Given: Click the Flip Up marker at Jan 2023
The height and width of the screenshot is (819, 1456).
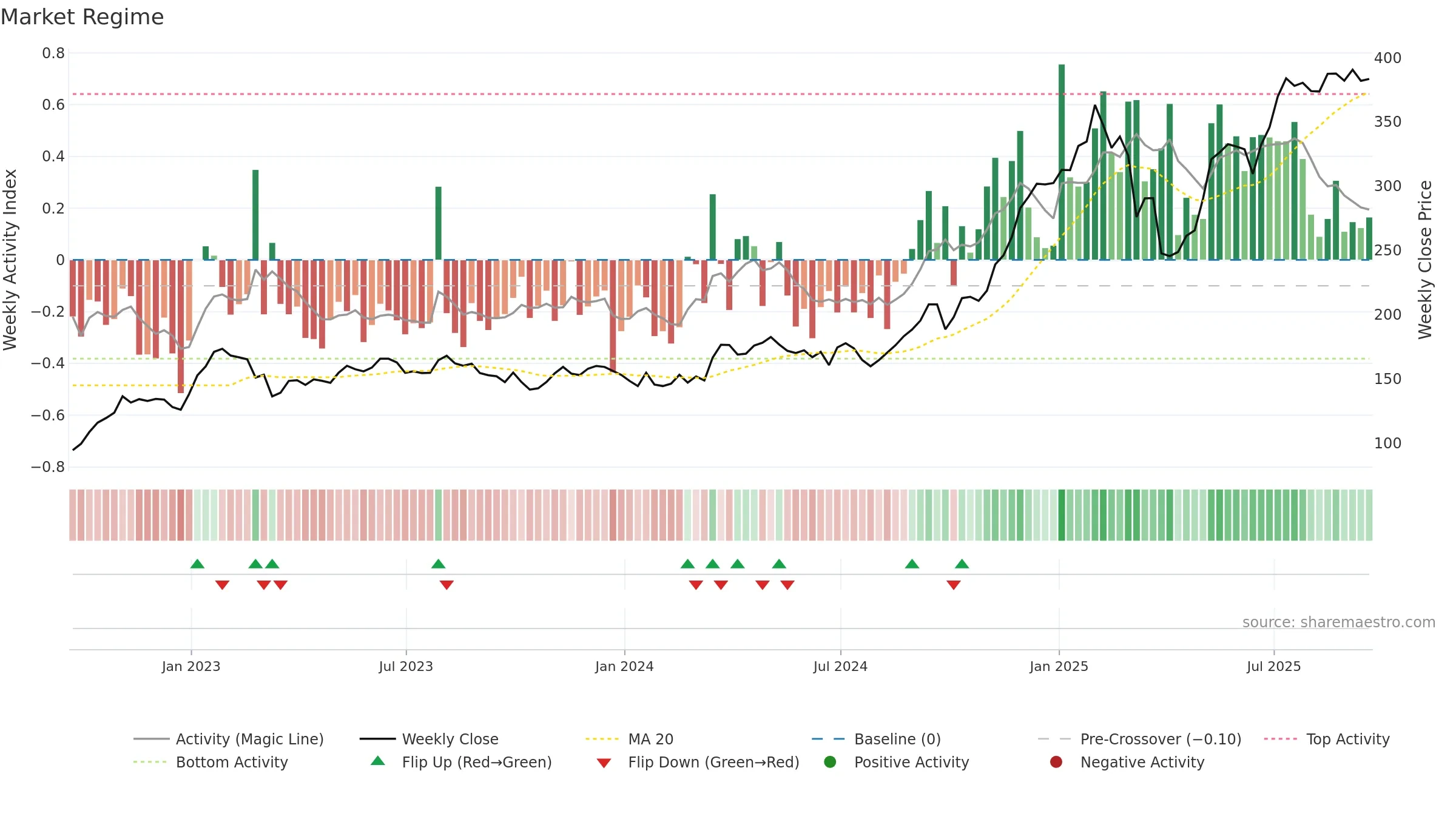Looking at the screenshot, I should 197,564.
